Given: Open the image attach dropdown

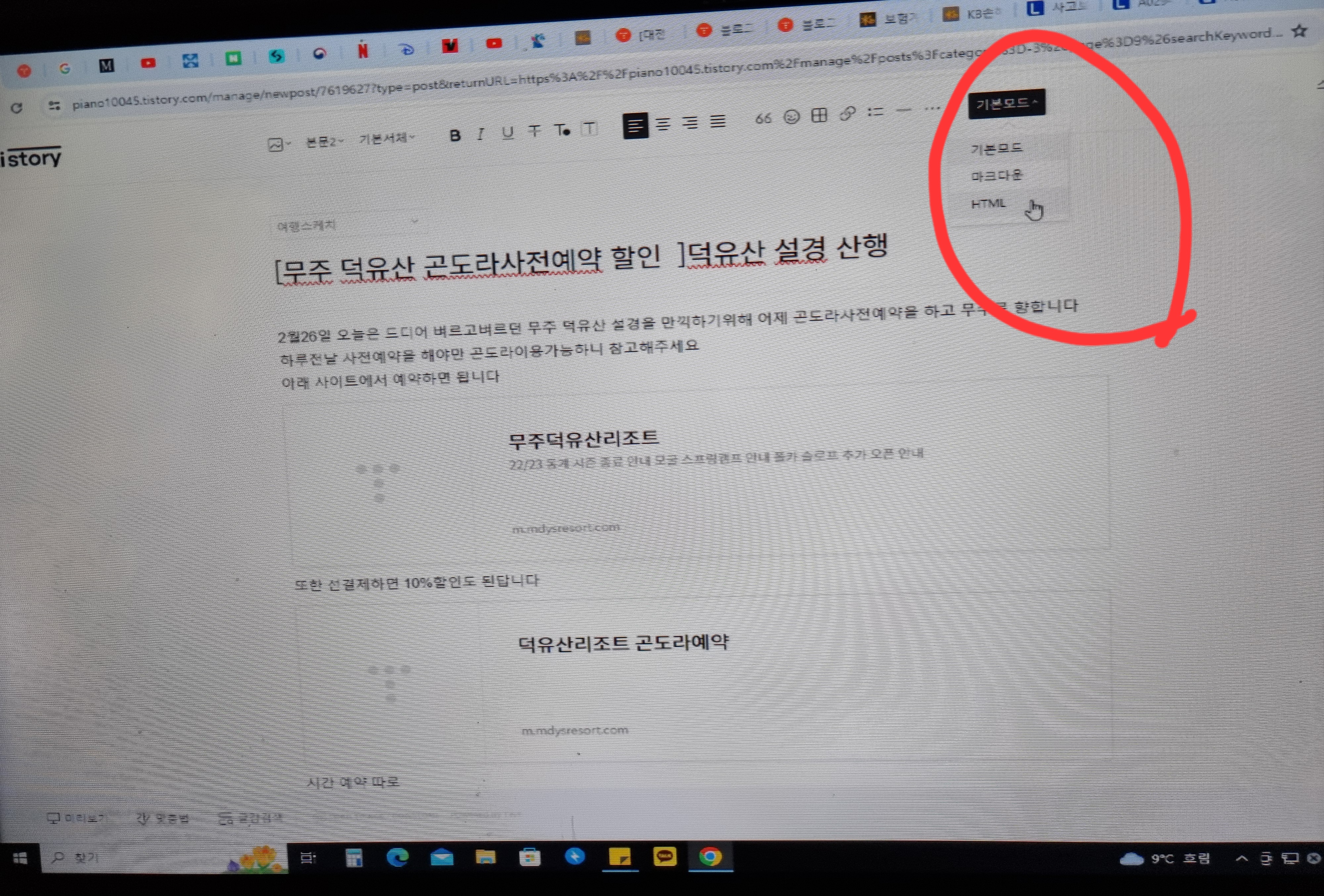Looking at the screenshot, I should [x=279, y=145].
